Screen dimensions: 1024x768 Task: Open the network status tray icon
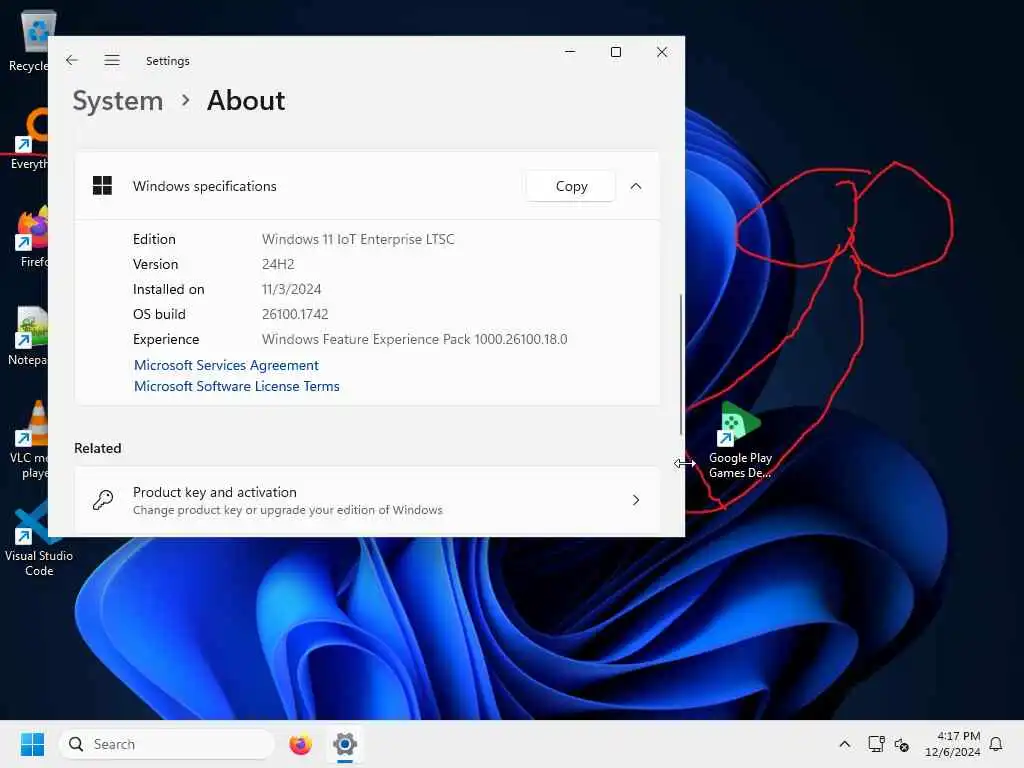coord(876,744)
